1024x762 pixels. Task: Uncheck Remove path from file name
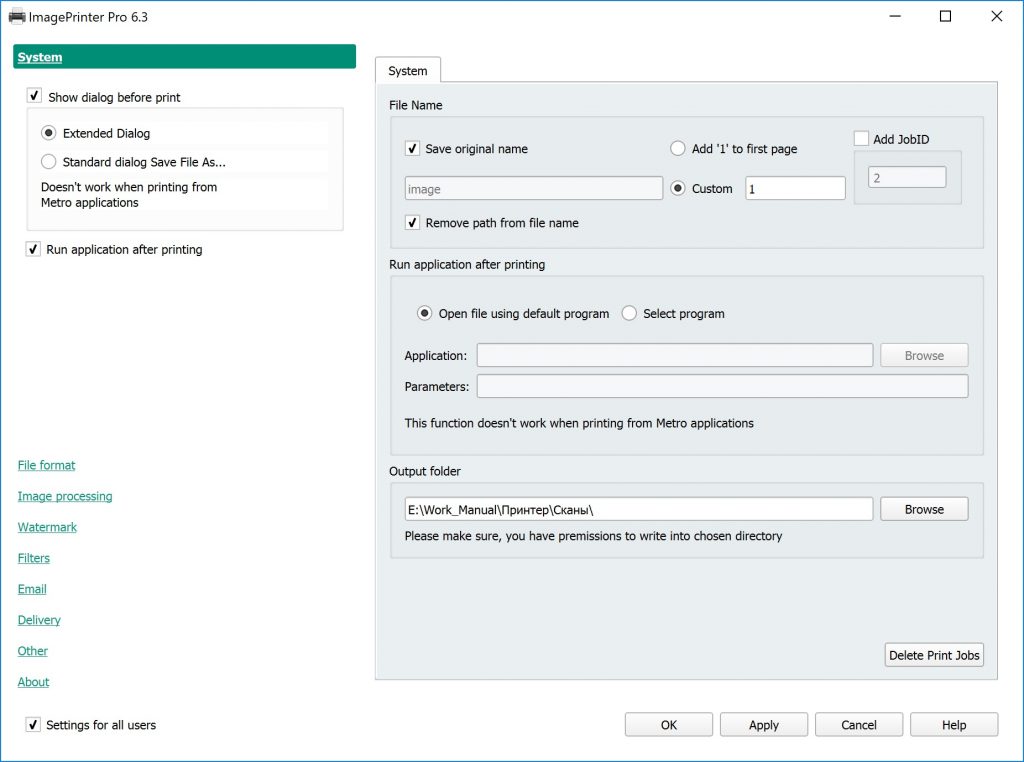pos(412,223)
